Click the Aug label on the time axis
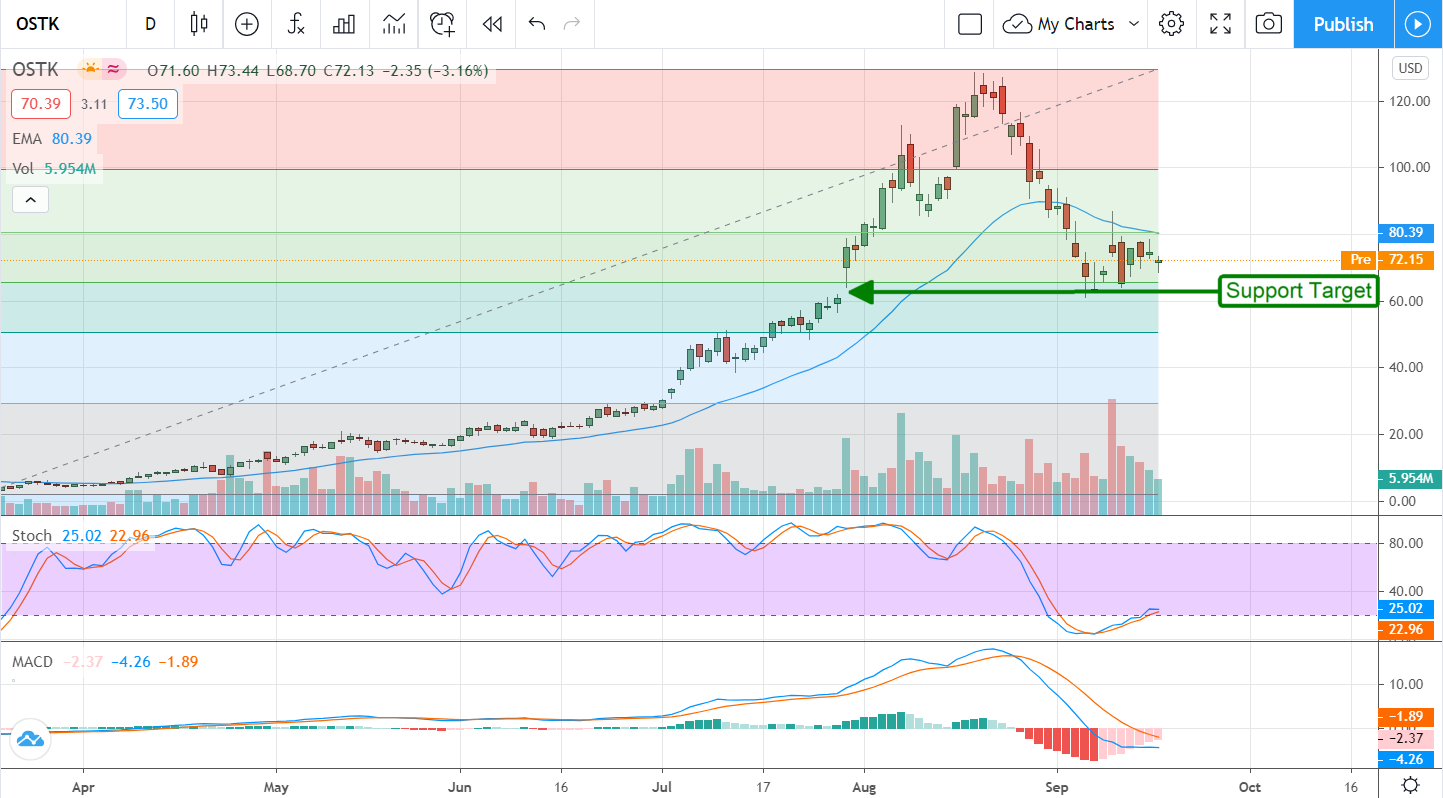 coord(865,786)
